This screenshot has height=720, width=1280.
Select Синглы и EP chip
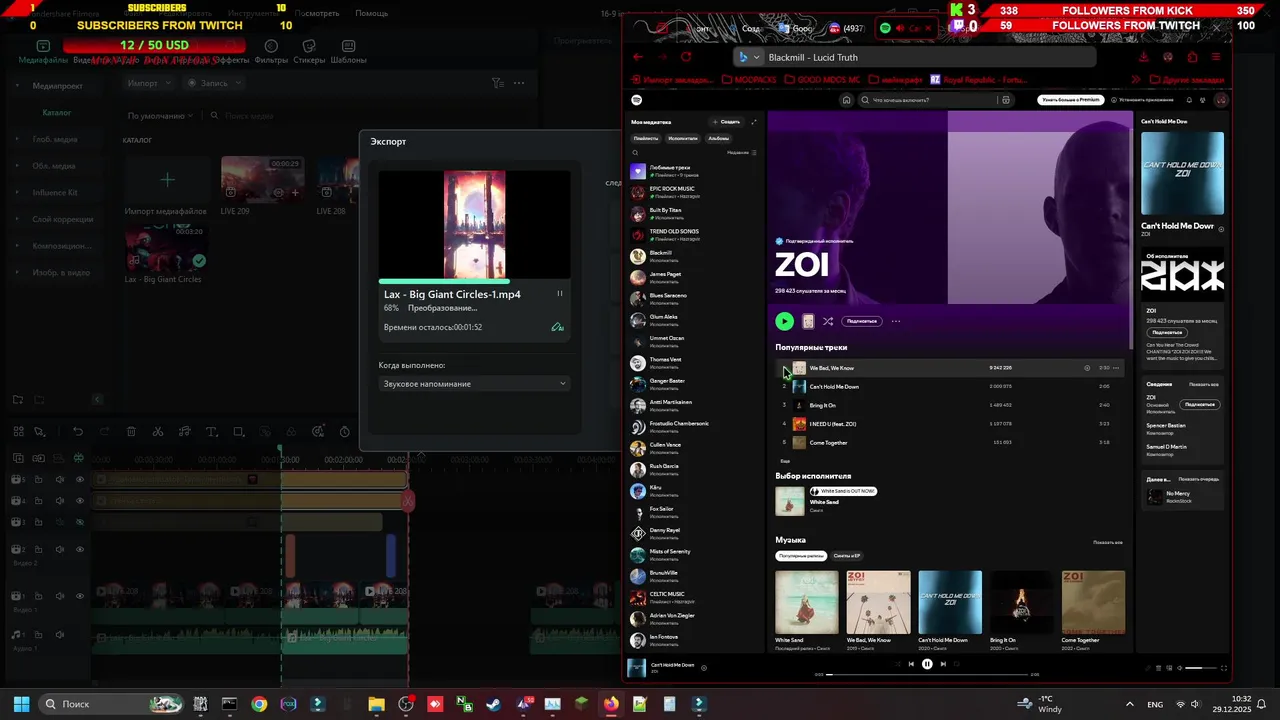[x=847, y=556]
